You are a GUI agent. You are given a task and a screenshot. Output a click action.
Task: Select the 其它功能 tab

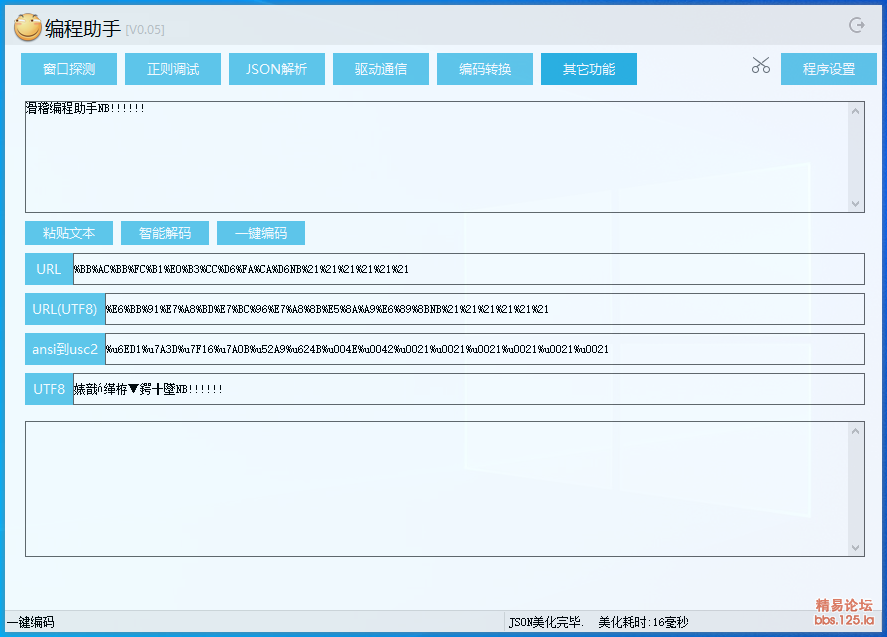589,69
